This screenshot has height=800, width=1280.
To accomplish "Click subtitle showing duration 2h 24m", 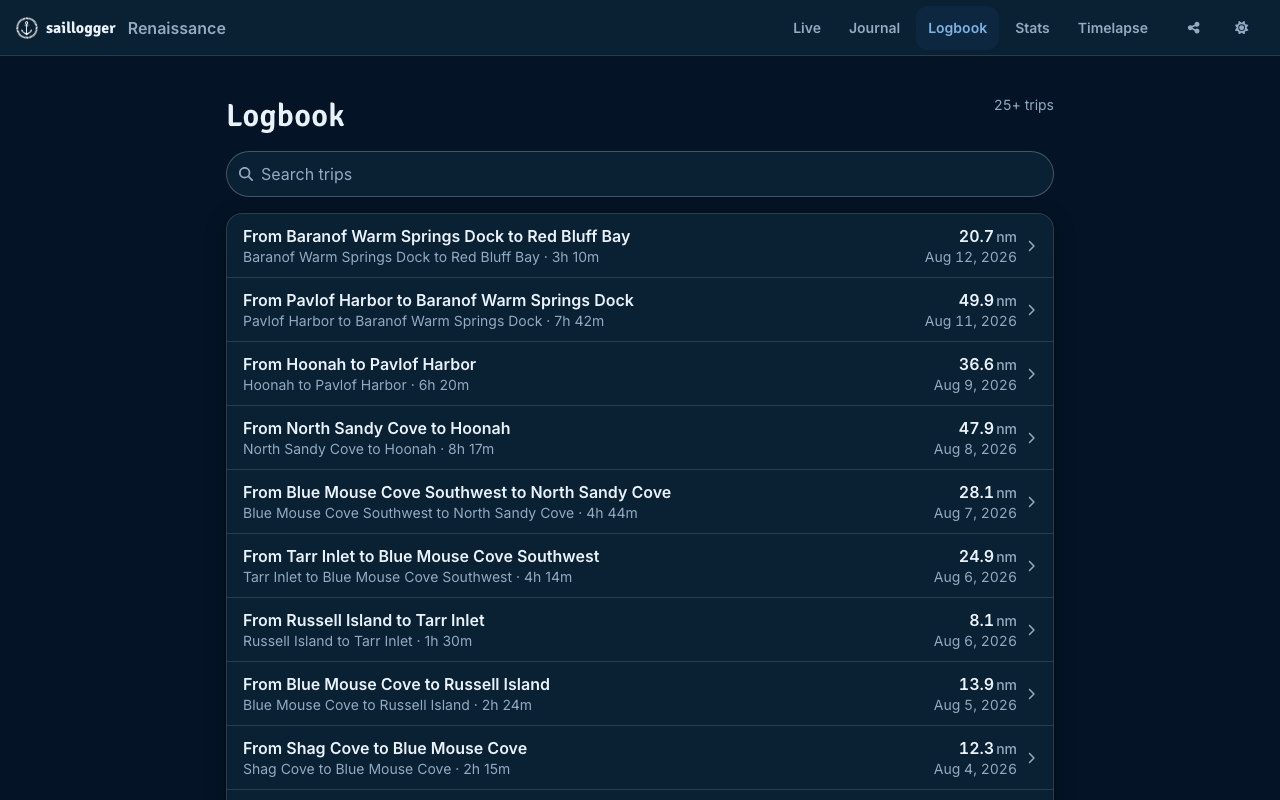I will [x=387, y=705].
